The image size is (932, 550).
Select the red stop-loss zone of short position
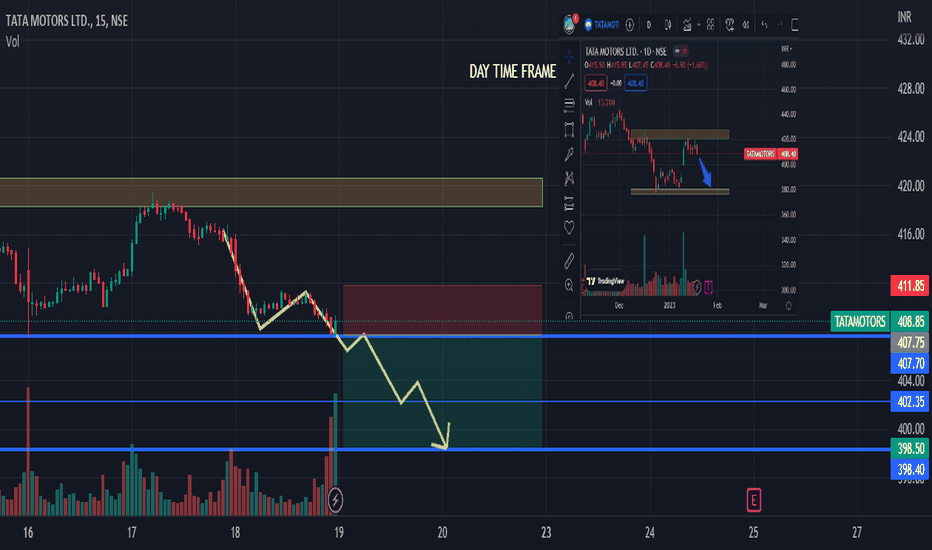click(x=442, y=310)
